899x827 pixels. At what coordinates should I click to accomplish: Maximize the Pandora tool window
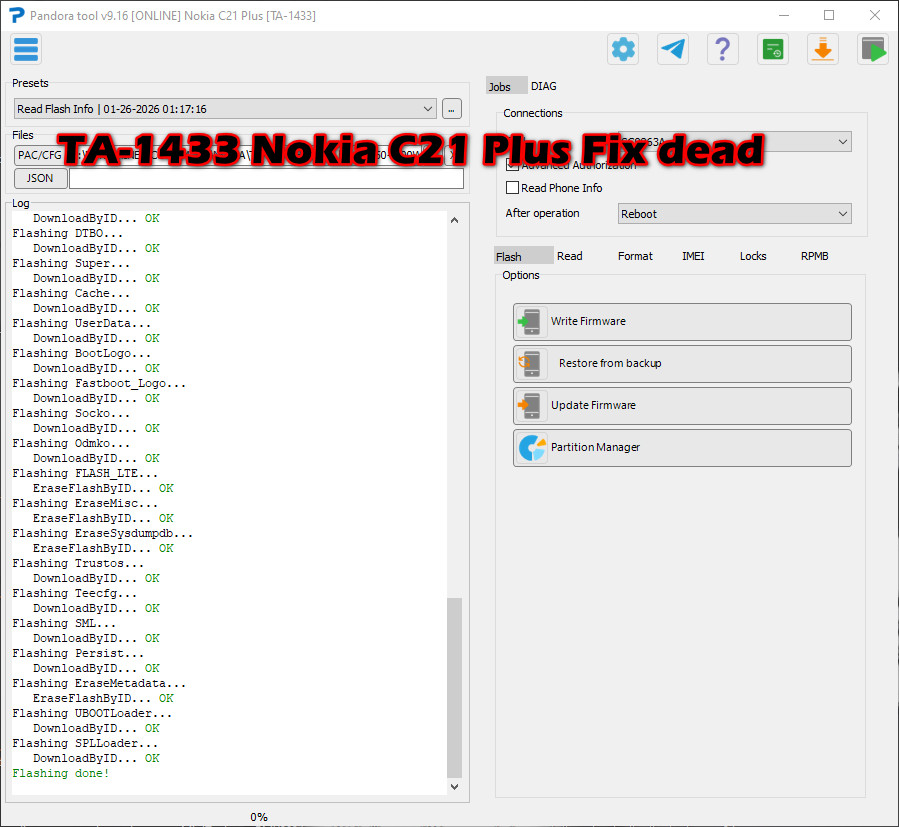point(829,15)
